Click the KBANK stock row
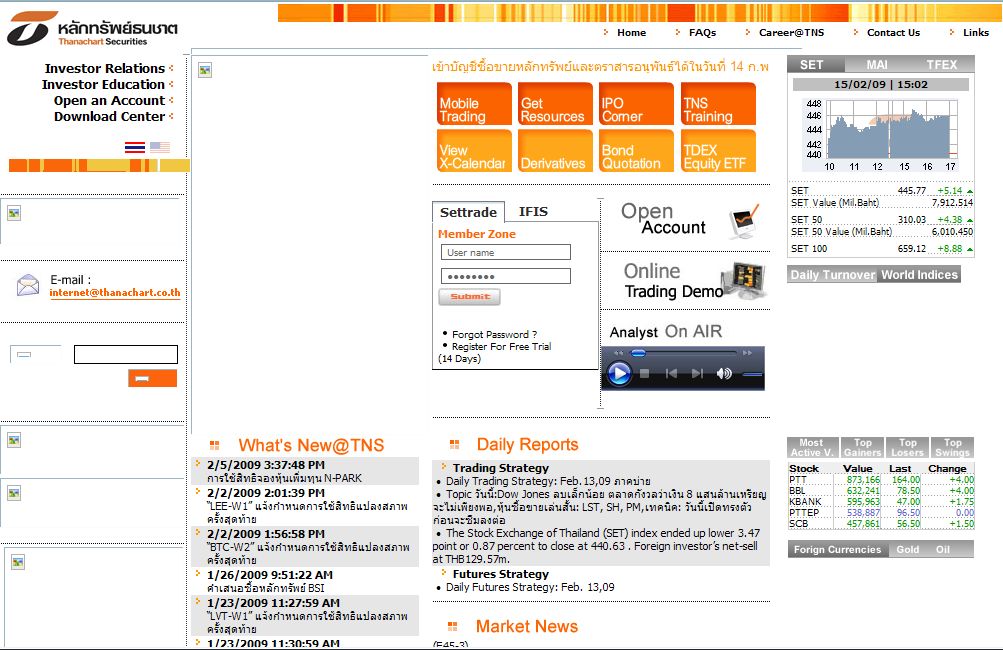This screenshot has height=650, width=1003. 881,502
